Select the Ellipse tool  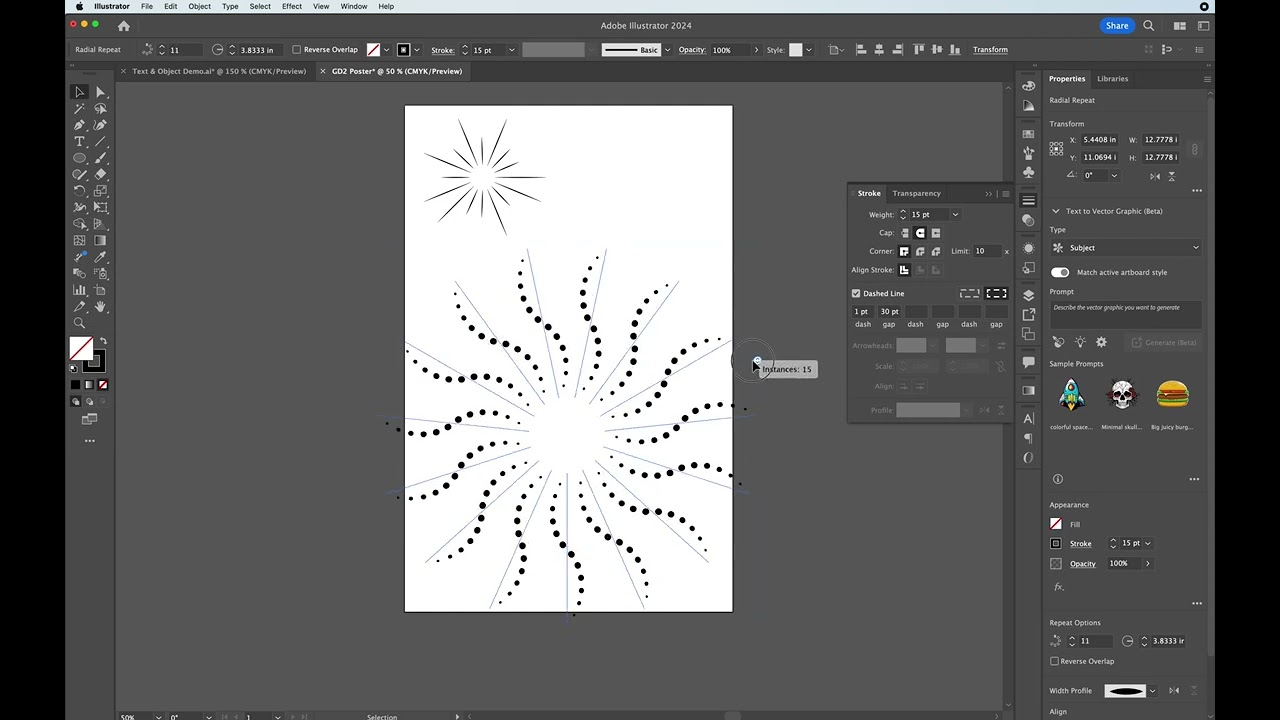79,158
